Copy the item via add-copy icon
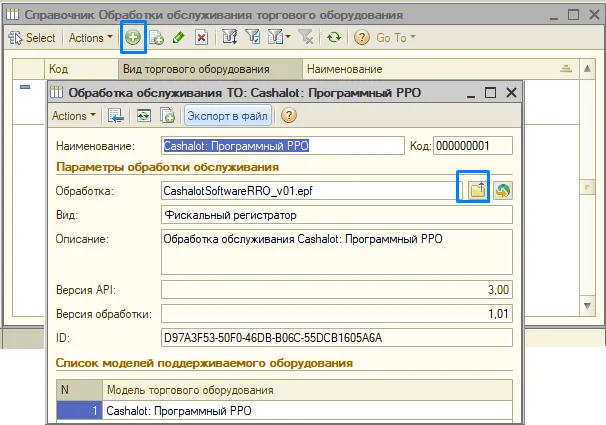Screen dimensions: 606x425 tap(157, 38)
